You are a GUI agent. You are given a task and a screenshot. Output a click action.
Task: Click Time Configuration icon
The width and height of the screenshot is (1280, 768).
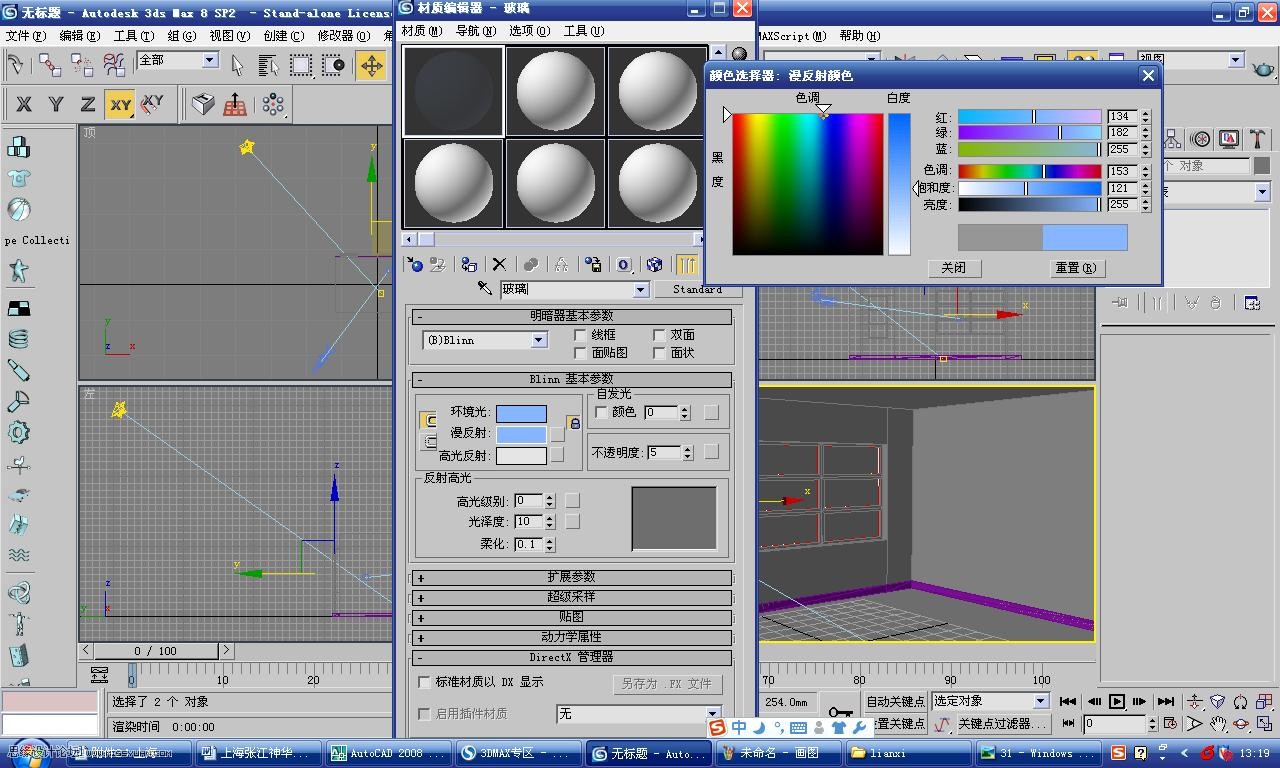1172,723
